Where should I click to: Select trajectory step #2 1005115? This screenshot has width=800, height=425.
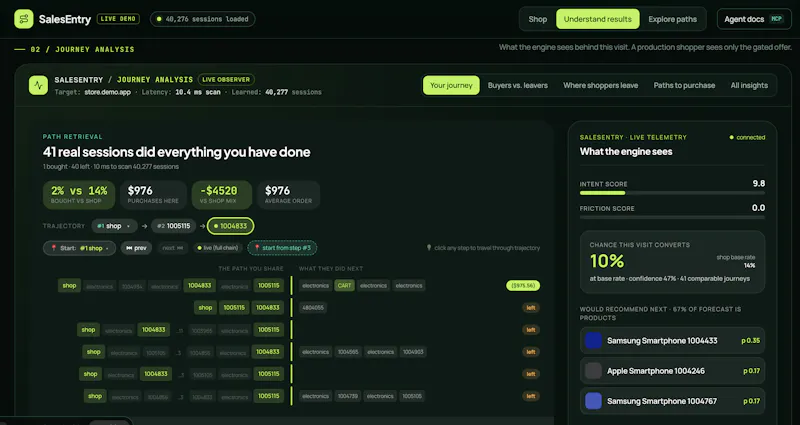click(x=173, y=226)
